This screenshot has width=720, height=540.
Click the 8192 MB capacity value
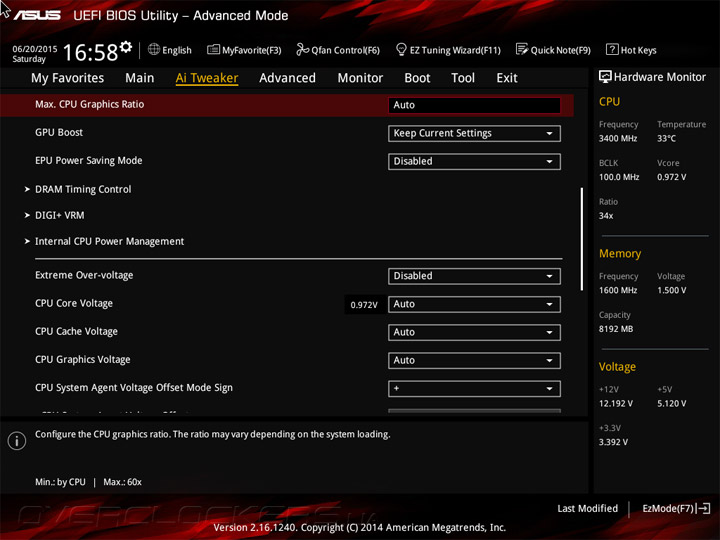tap(616, 329)
